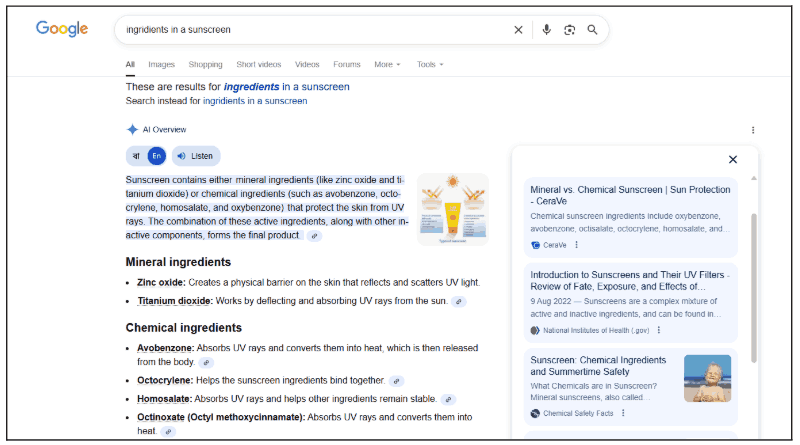800x445 pixels.
Task: Open the Tools dropdown
Action: click(430, 64)
